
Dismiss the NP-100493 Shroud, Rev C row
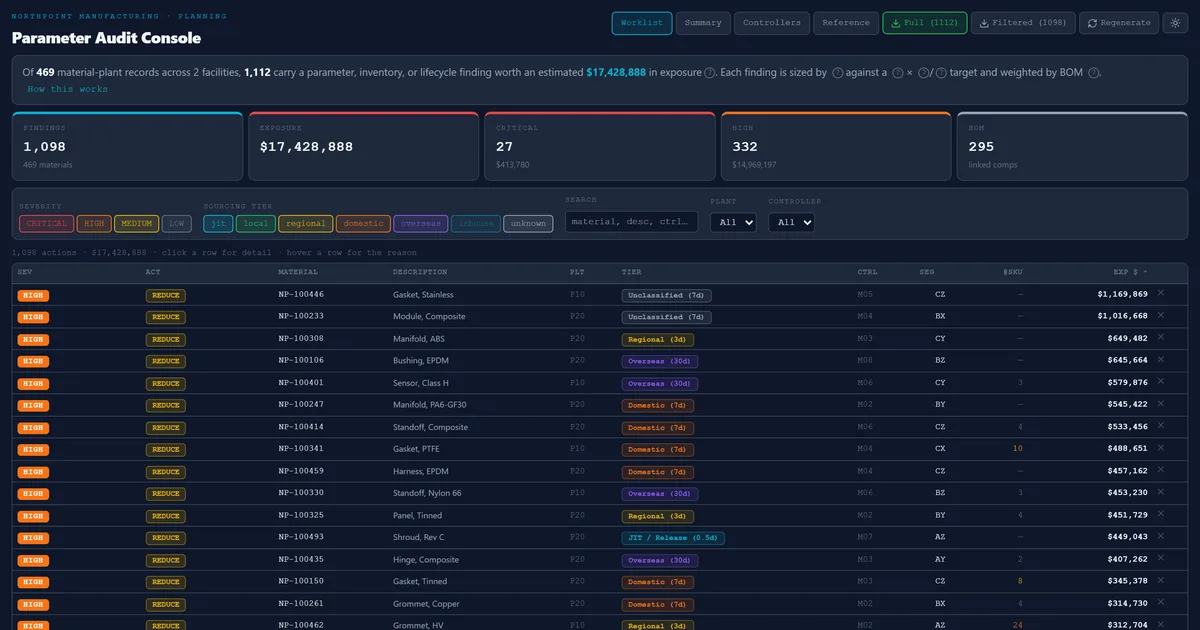pos(1161,535)
